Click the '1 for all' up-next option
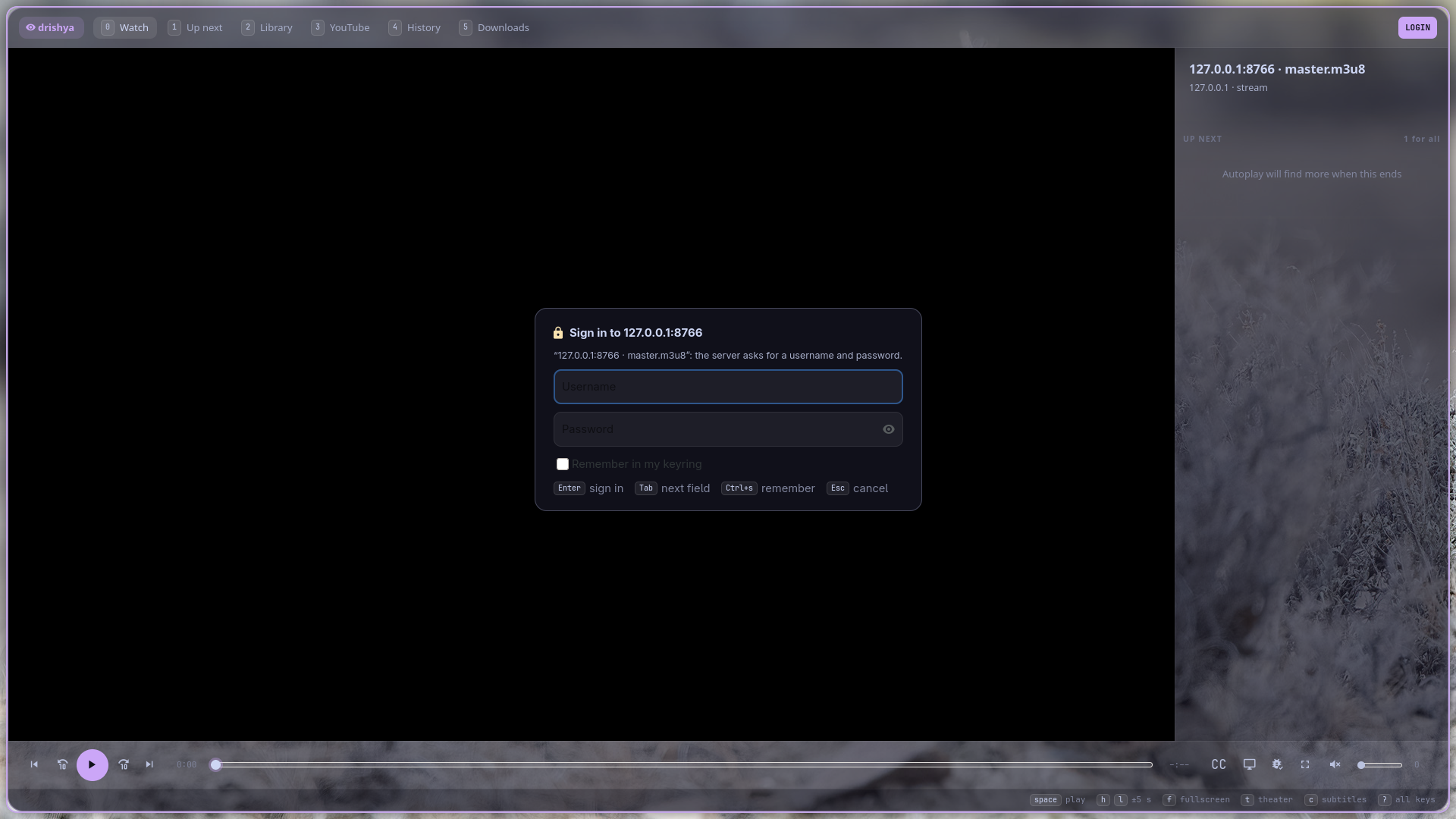Screen dimensions: 1456x819 tap(1421, 139)
